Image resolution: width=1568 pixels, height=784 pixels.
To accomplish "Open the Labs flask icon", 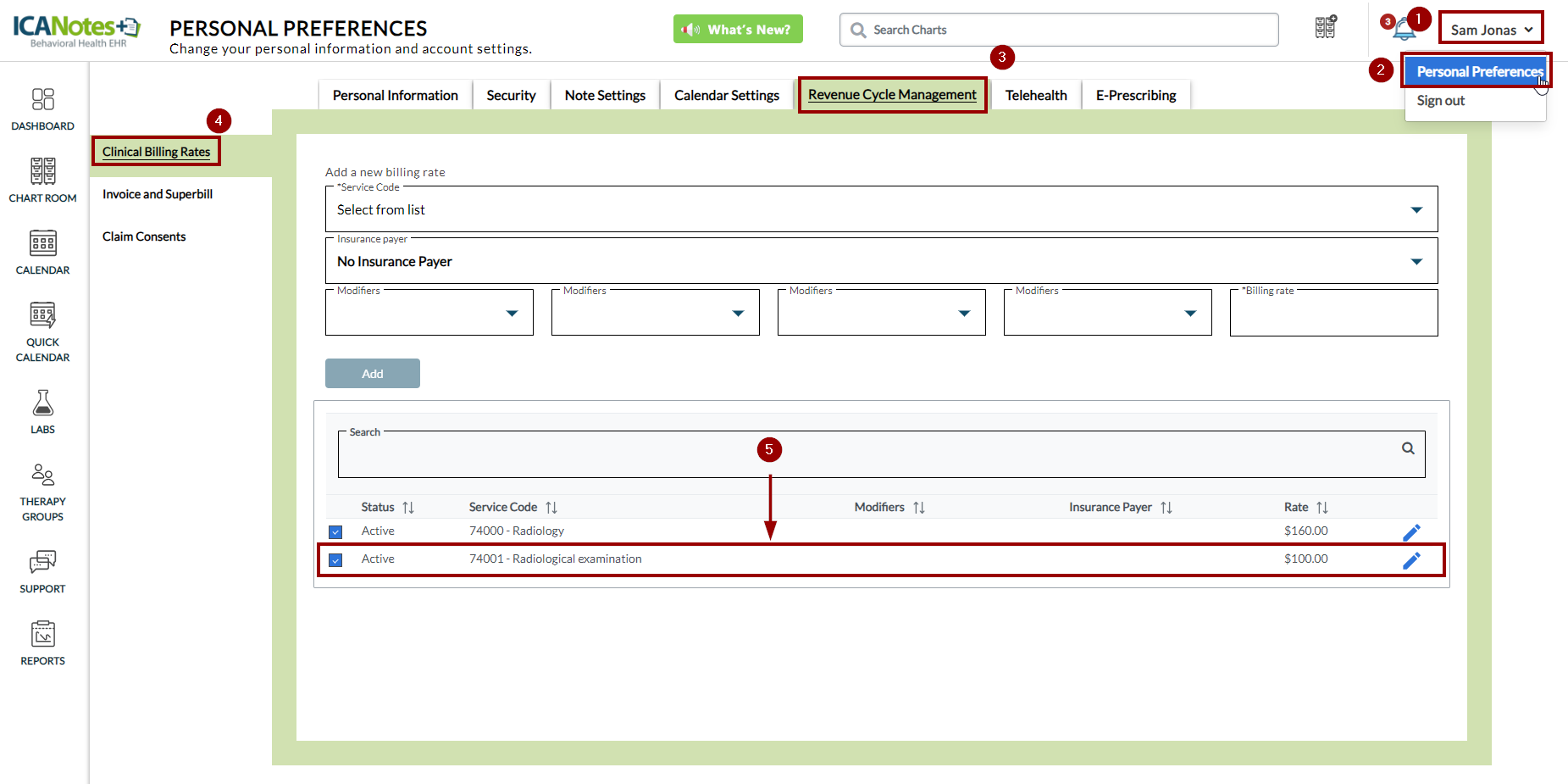I will (42, 411).
